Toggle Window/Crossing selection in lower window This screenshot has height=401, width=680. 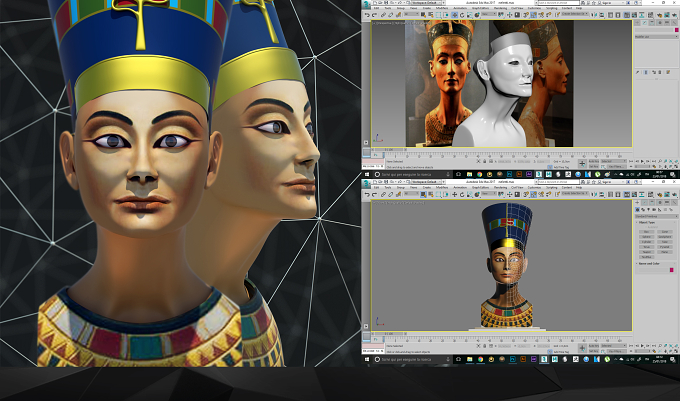pyautogui.click(x=445, y=194)
